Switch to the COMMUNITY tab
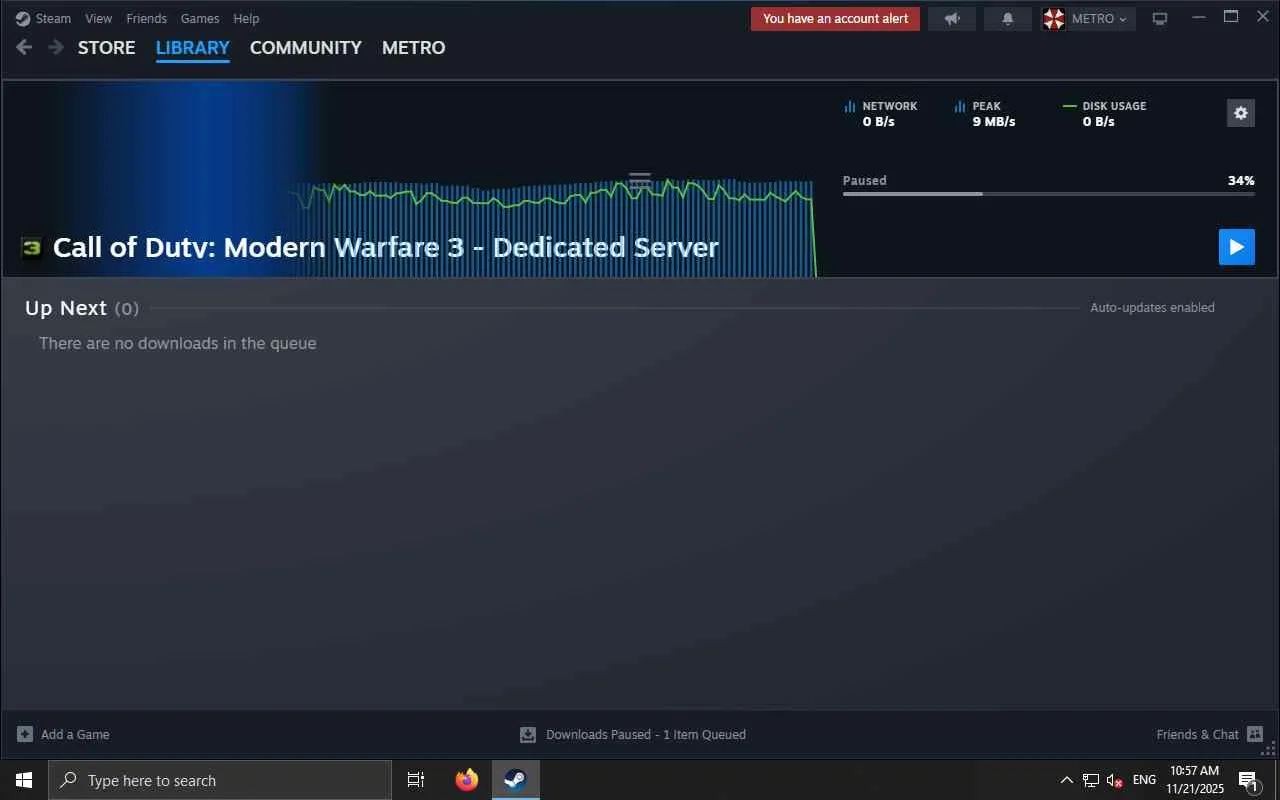The height and width of the screenshot is (800, 1280). [x=306, y=48]
